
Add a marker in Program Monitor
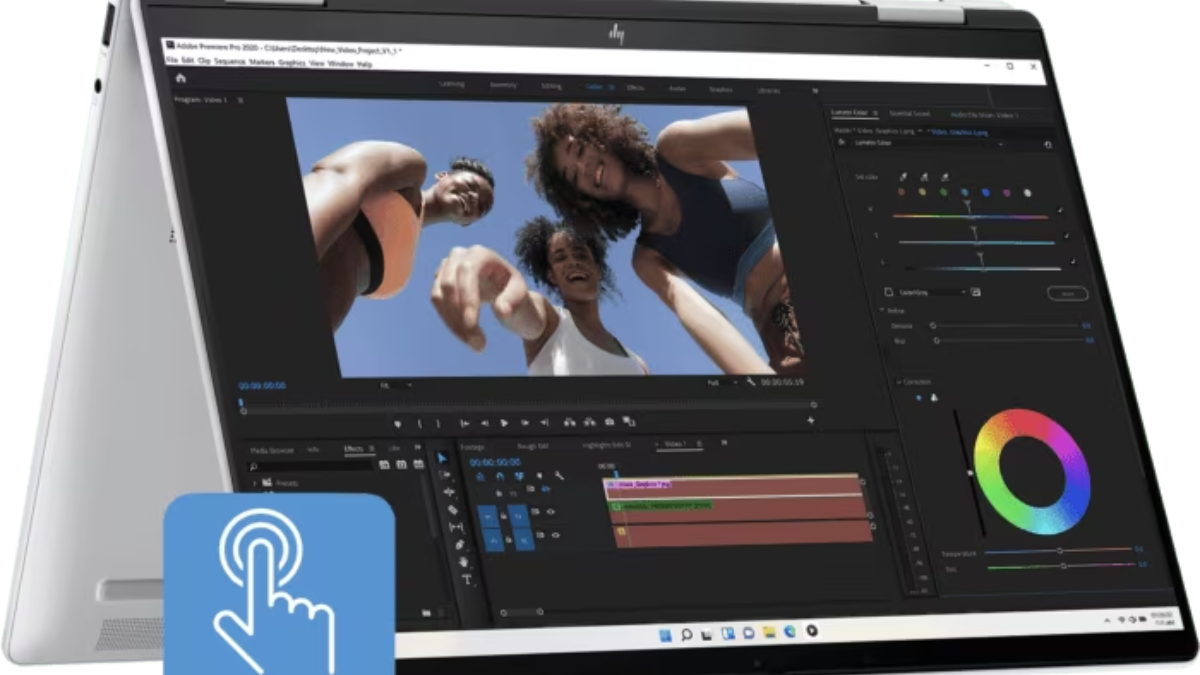(397, 423)
